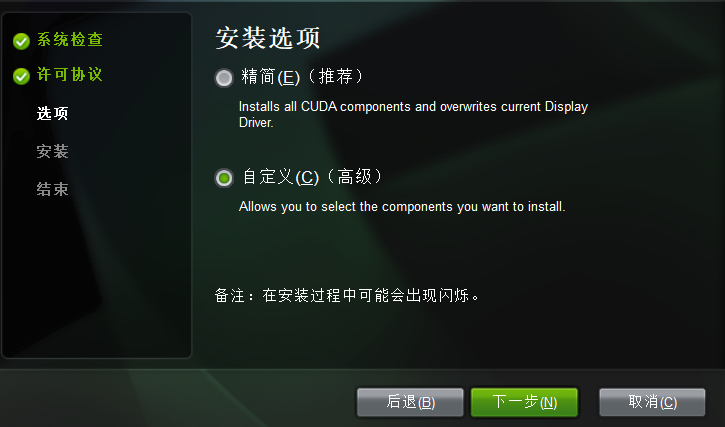This screenshot has width=725, height=427.
Task: Select the 精简 express radio button
Action: (224, 78)
